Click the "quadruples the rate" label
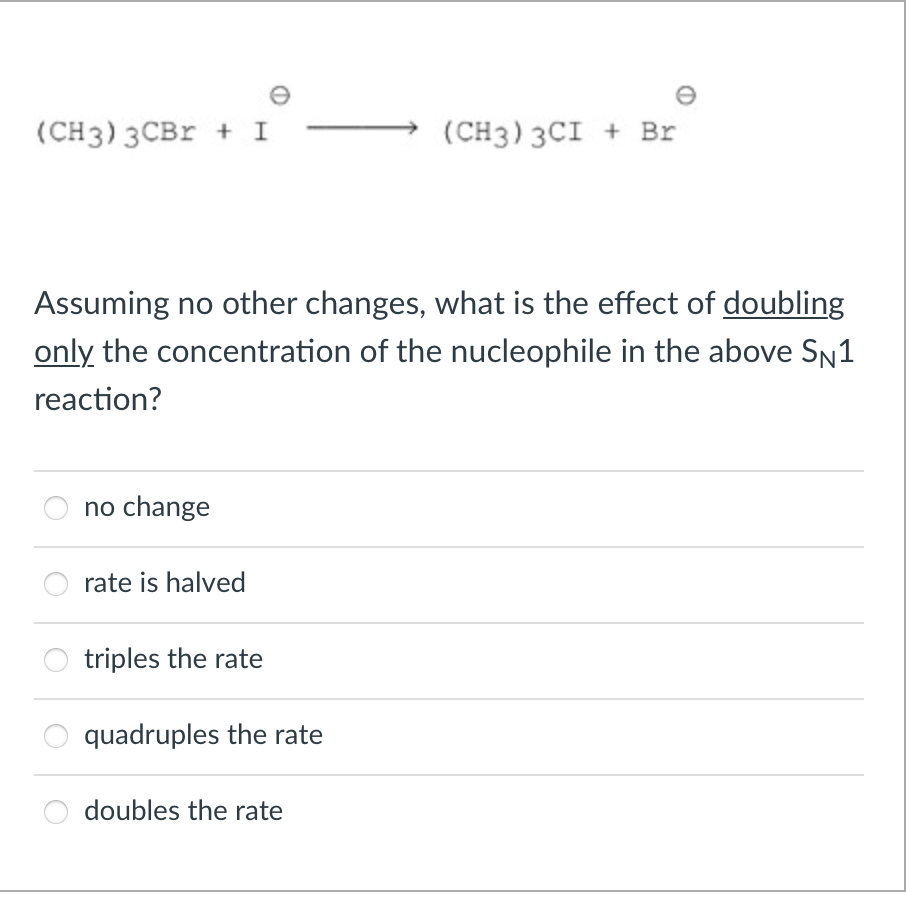This screenshot has width=906, height=910. [203, 736]
